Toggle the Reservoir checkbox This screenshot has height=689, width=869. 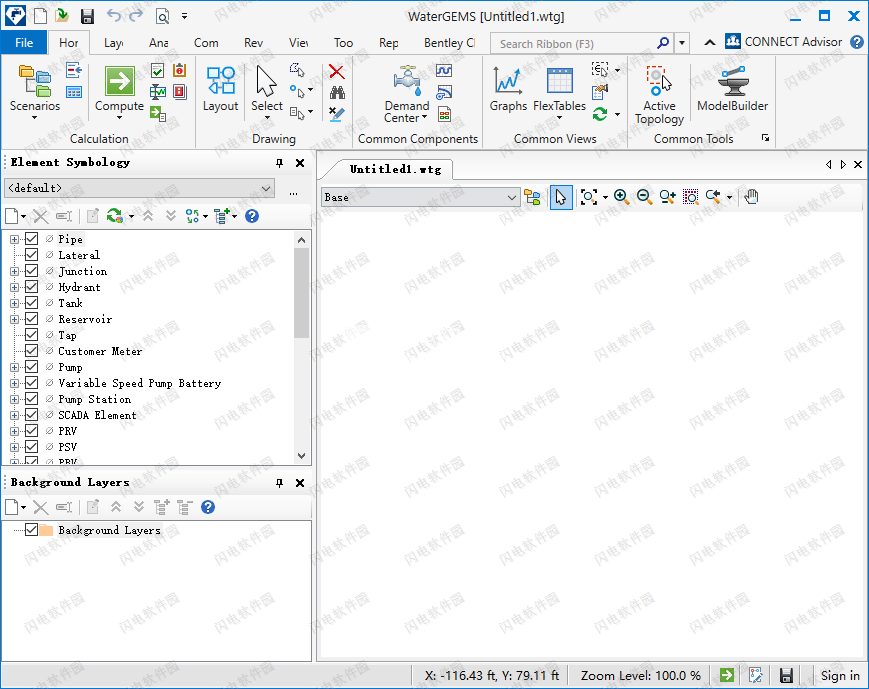pyautogui.click(x=32, y=319)
